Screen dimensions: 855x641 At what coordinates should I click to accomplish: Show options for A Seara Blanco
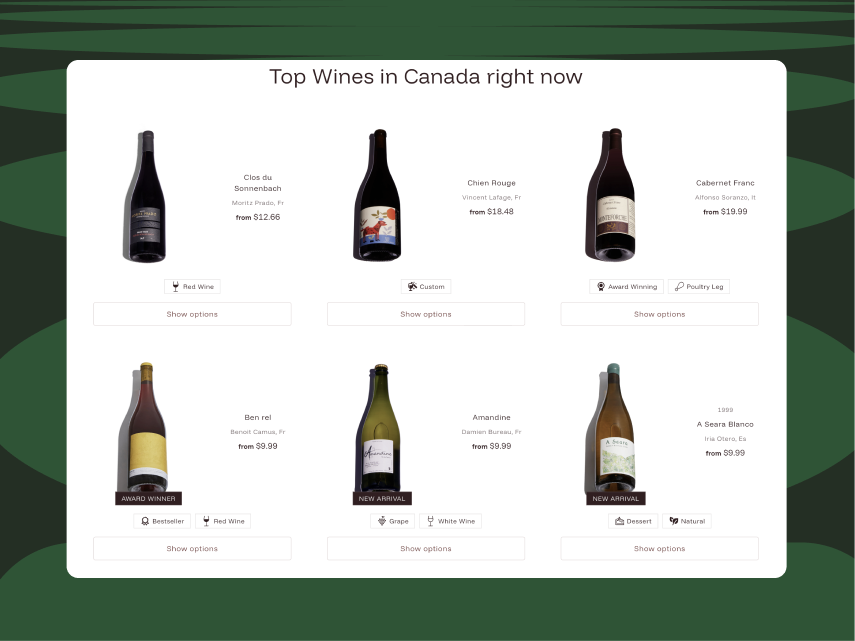point(659,548)
